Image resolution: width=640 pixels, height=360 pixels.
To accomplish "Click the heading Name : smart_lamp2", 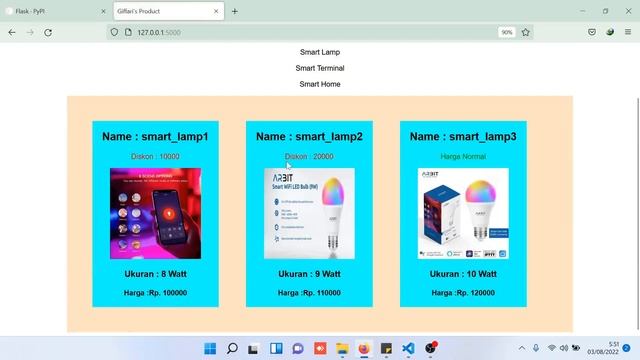I will [309, 137].
